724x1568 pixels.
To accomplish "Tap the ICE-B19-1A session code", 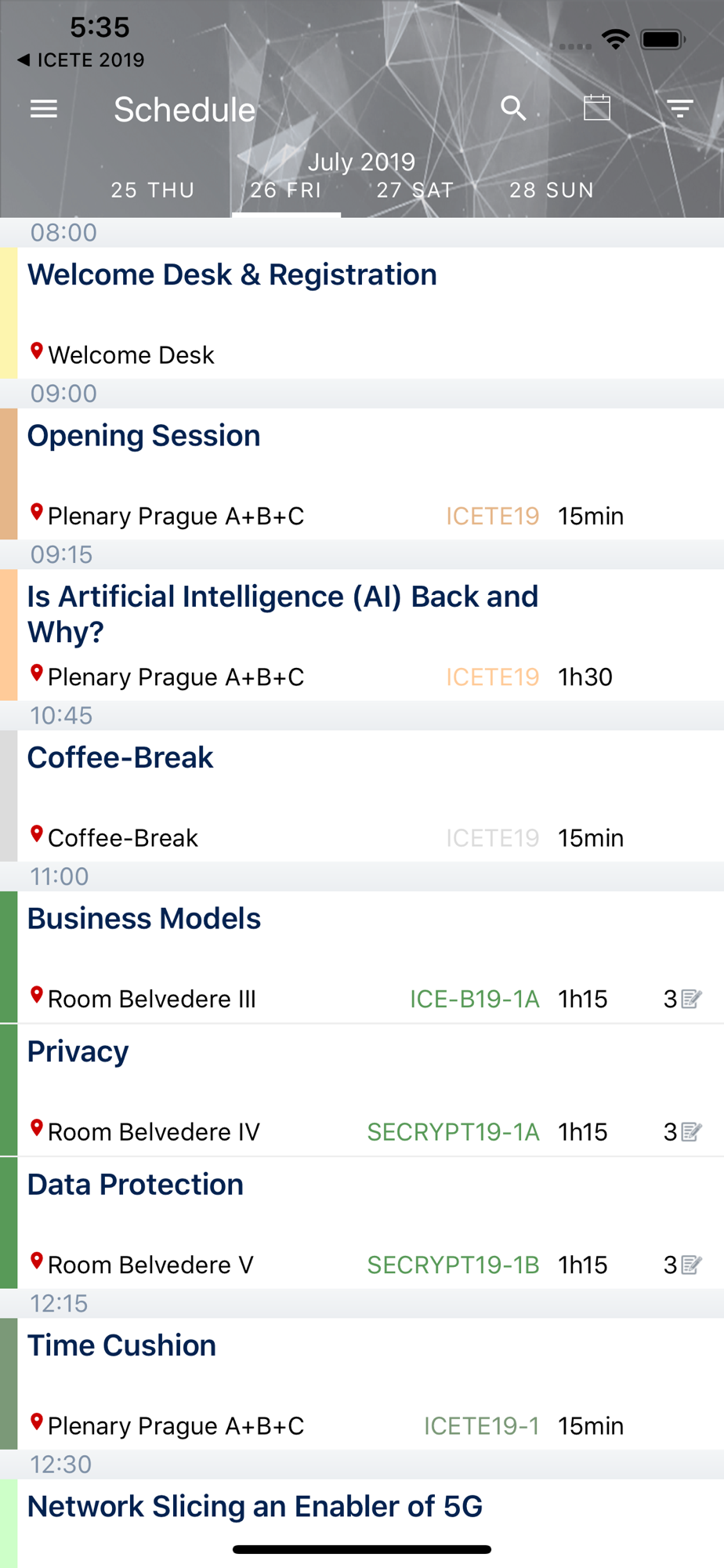I will (x=474, y=999).
